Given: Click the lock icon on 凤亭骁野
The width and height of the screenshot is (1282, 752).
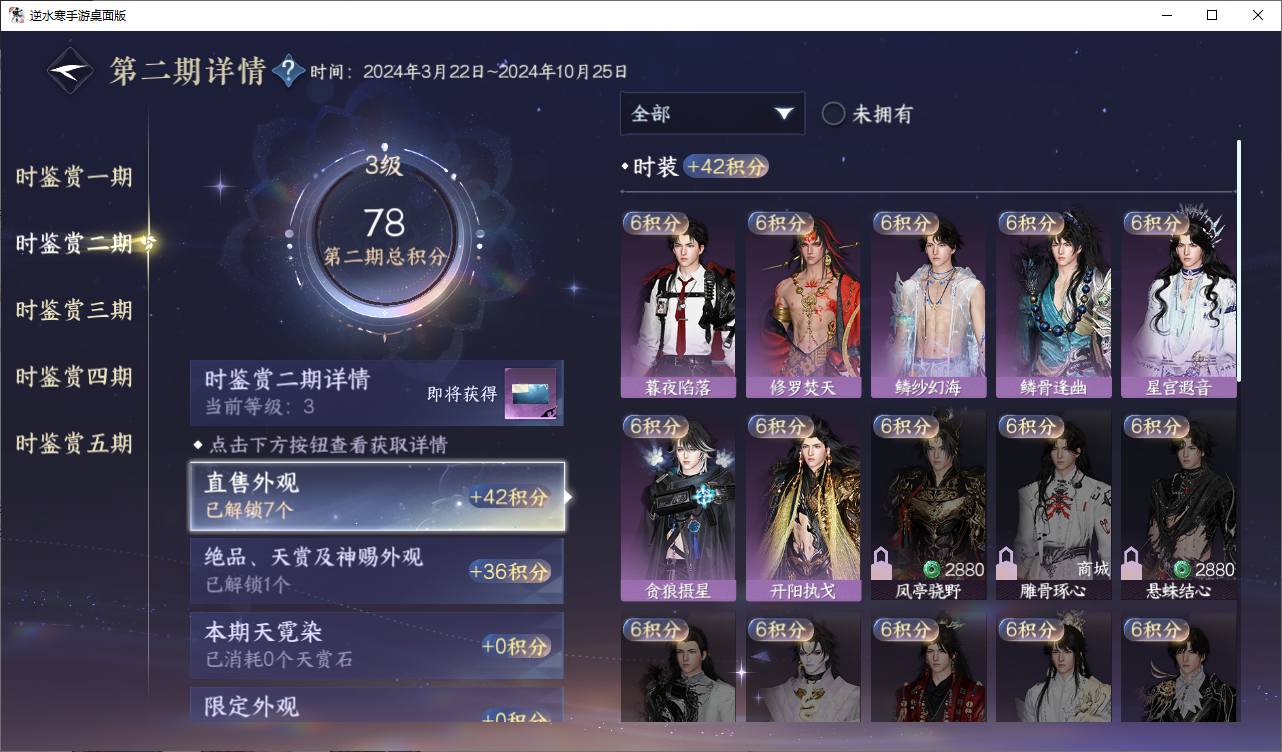Looking at the screenshot, I should click(882, 564).
